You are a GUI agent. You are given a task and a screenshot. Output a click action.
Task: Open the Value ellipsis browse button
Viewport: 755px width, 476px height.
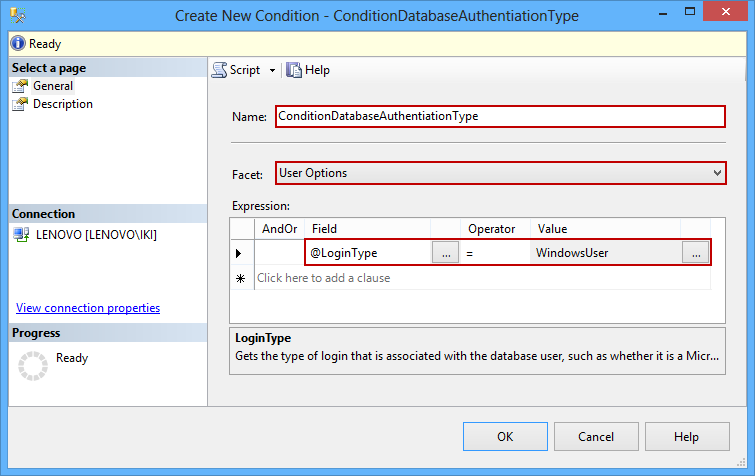tap(695, 253)
